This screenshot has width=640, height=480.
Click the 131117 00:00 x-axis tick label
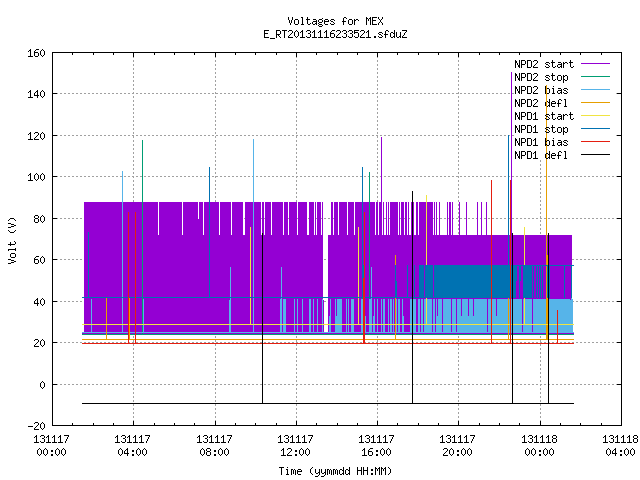point(51,446)
